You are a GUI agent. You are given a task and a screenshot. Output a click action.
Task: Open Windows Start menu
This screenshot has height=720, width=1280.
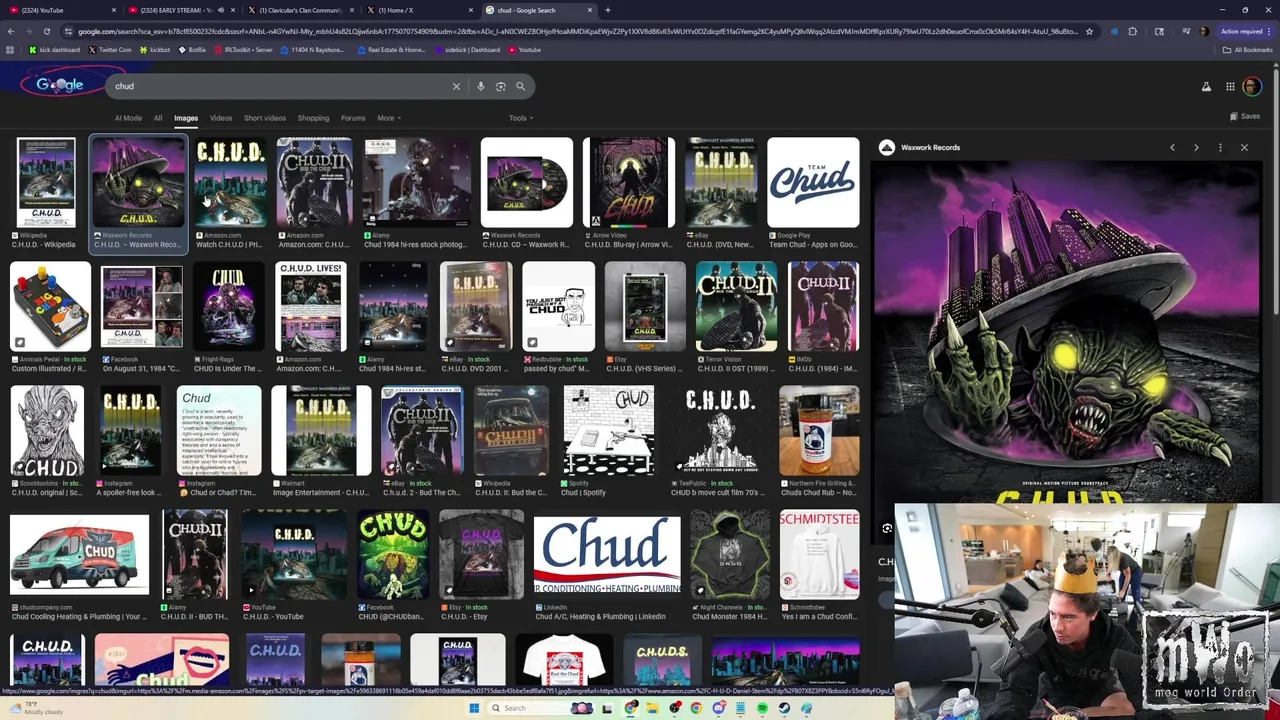click(x=474, y=708)
